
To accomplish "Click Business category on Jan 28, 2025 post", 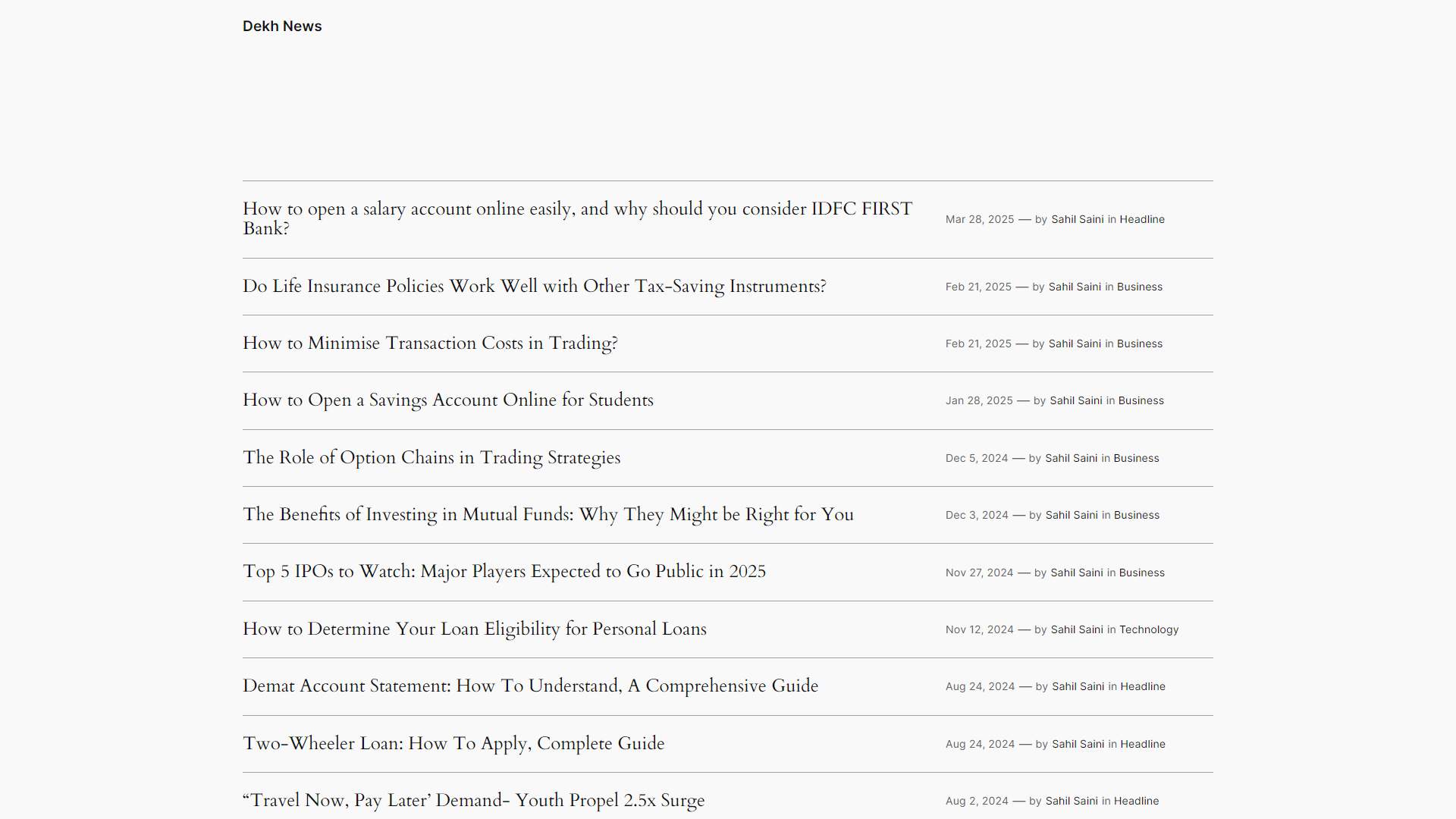I will 1141,401.
